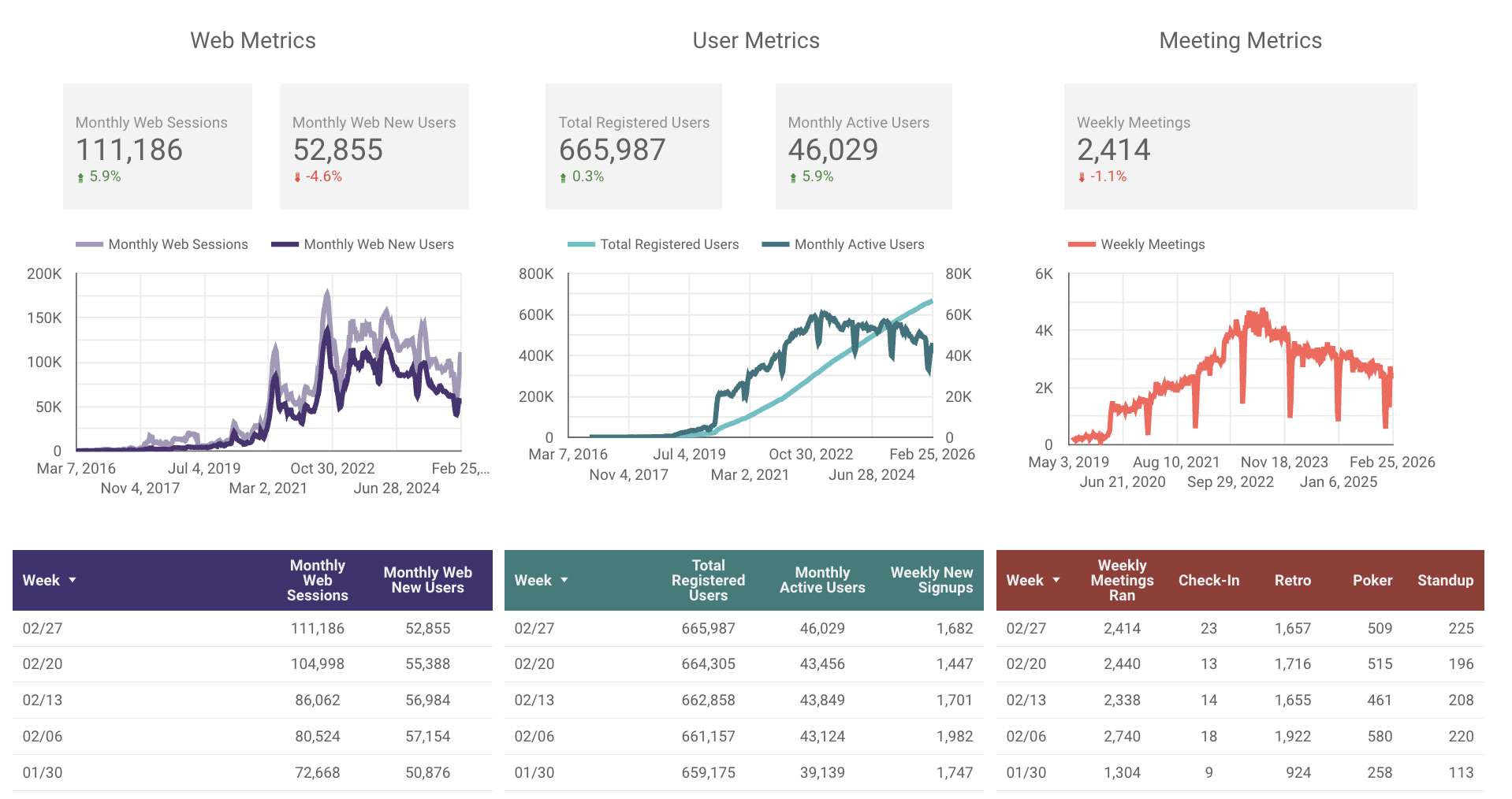This screenshot has width=1512, height=799.
Task: Click the Retro column header in the Meeting table
Action: [1293, 581]
